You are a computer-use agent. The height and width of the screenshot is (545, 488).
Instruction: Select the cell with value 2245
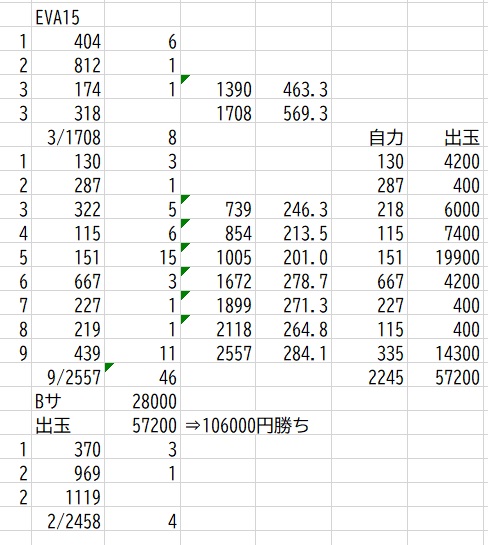pos(369,377)
